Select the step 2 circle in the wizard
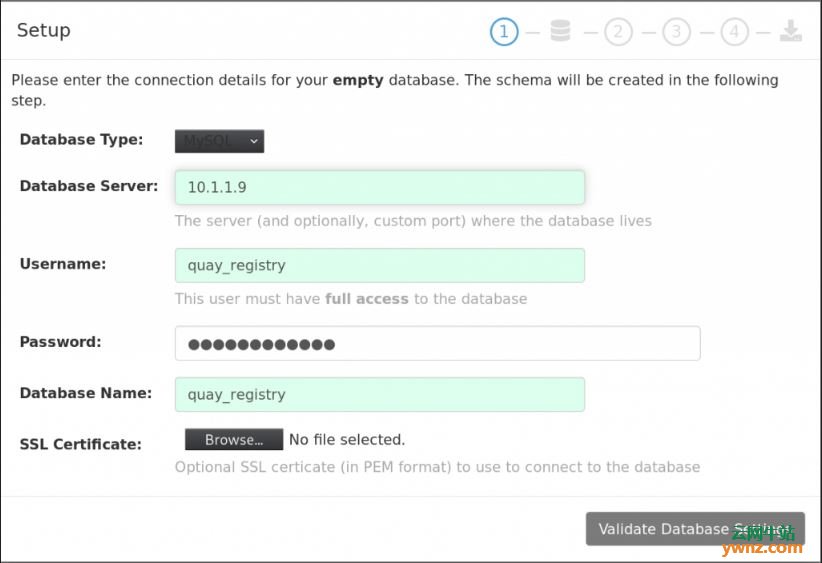 [618, 32]
